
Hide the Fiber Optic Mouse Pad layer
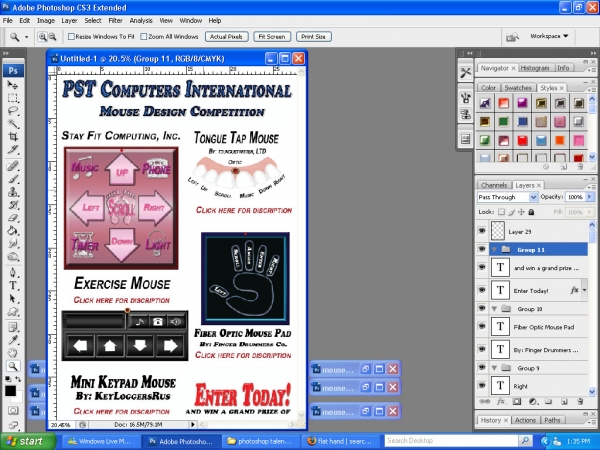click(x=482, y=326)
